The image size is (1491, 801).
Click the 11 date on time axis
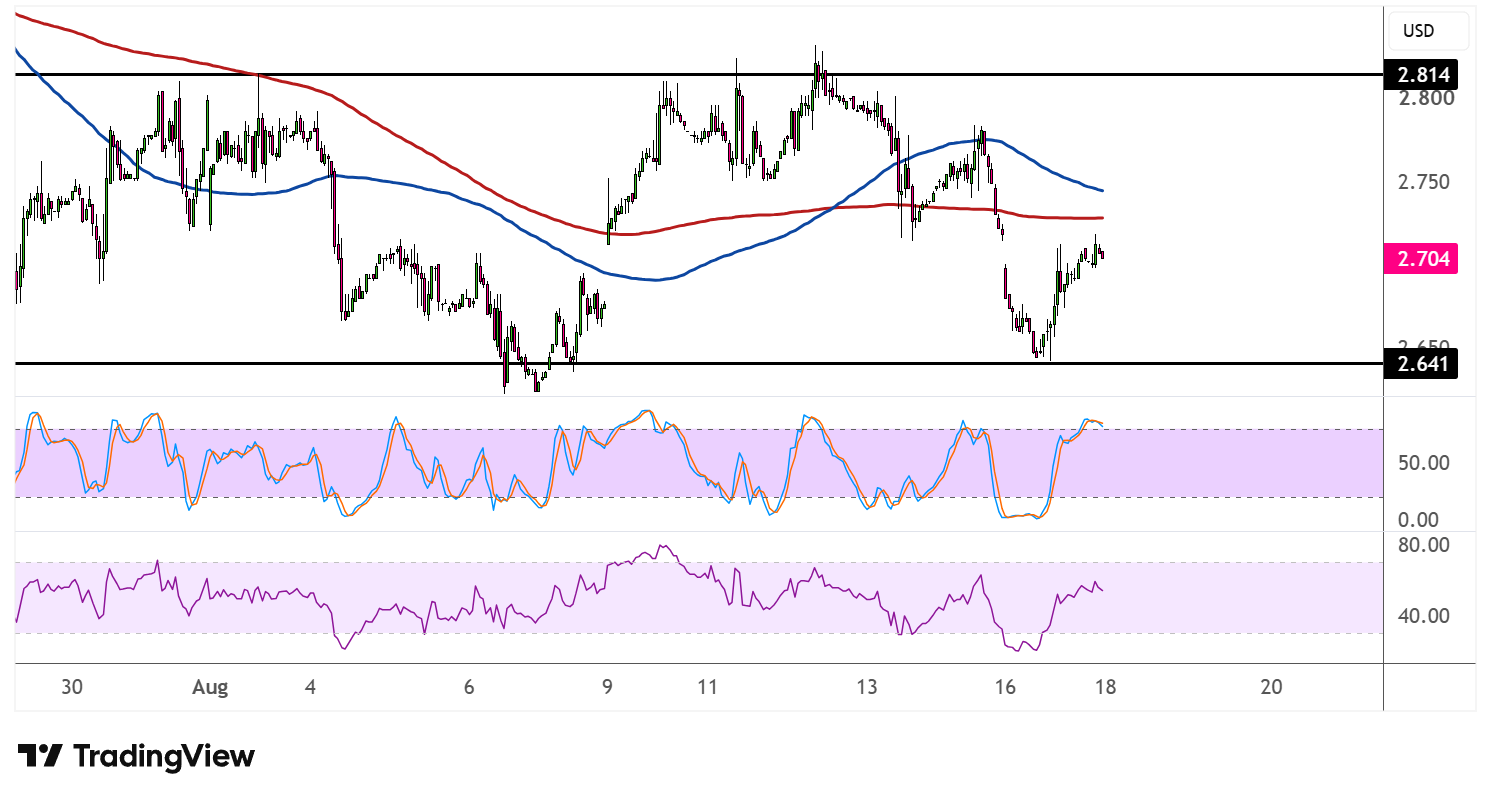pyautogui.click(x=708, y=687)
